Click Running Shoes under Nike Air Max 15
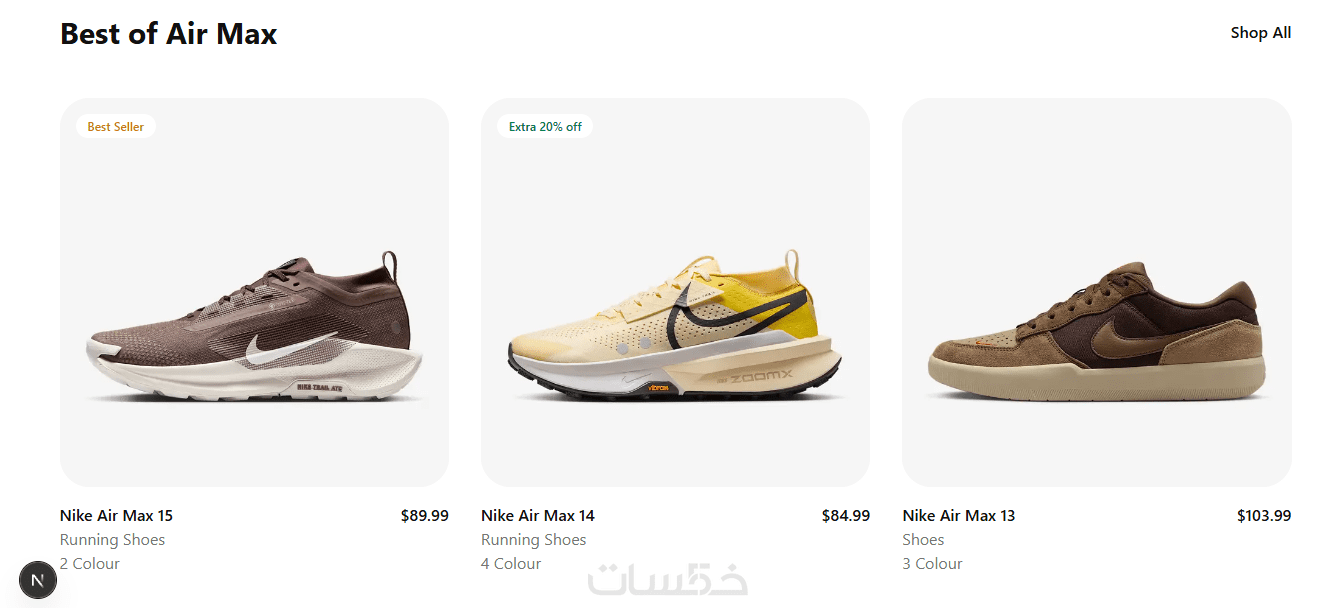This screenshot has width=1337, height=608. tap(112, 540)
